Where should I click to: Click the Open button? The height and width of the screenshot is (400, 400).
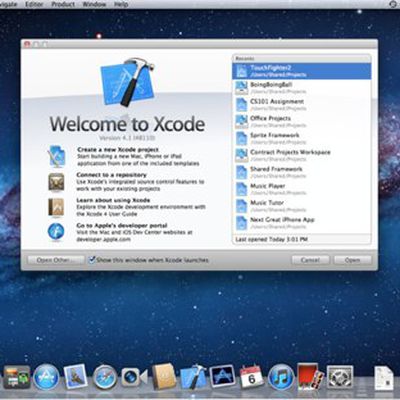click(353, 260)
